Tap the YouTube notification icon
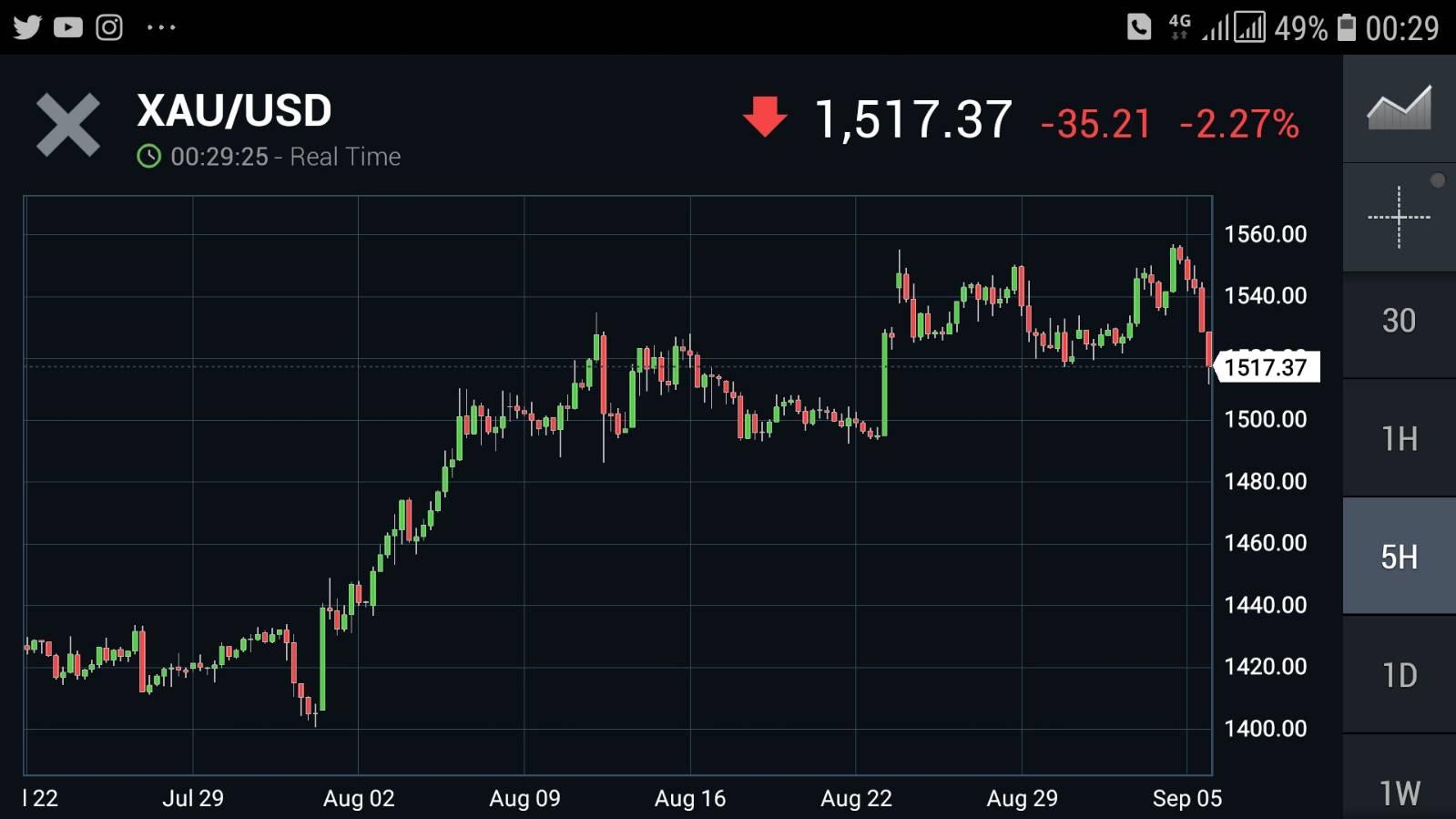This screenshot has width=1456, height=819. click(x=68, y=27)
